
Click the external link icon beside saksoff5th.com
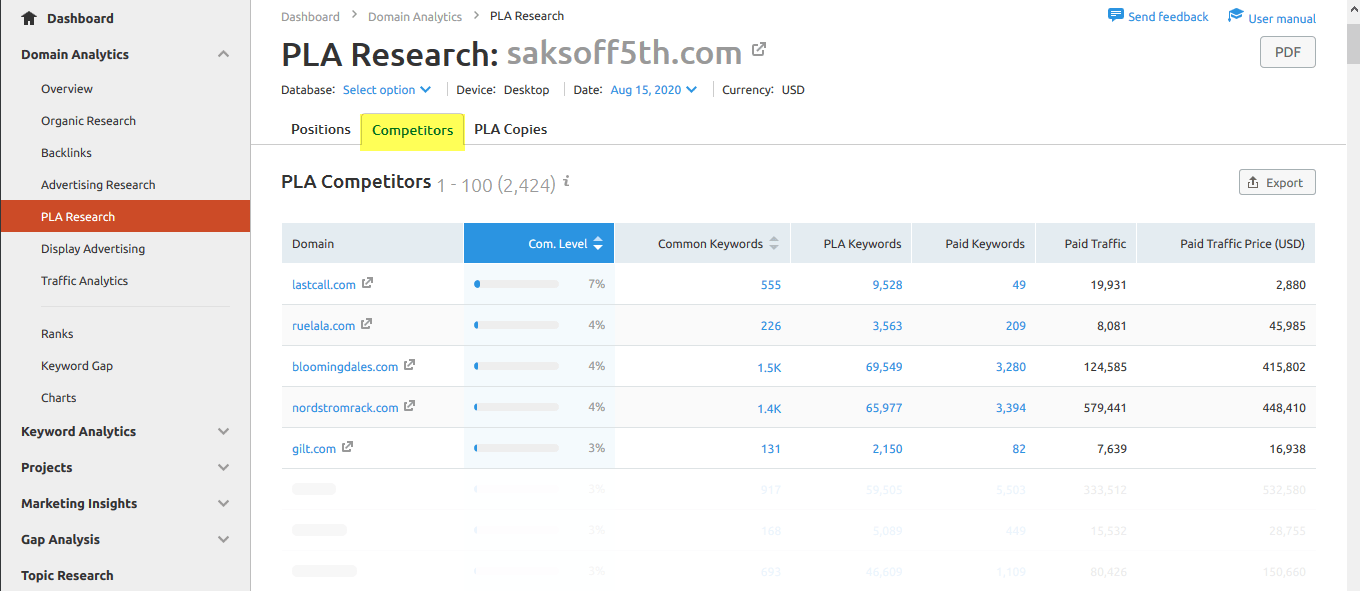click(759, 48)
